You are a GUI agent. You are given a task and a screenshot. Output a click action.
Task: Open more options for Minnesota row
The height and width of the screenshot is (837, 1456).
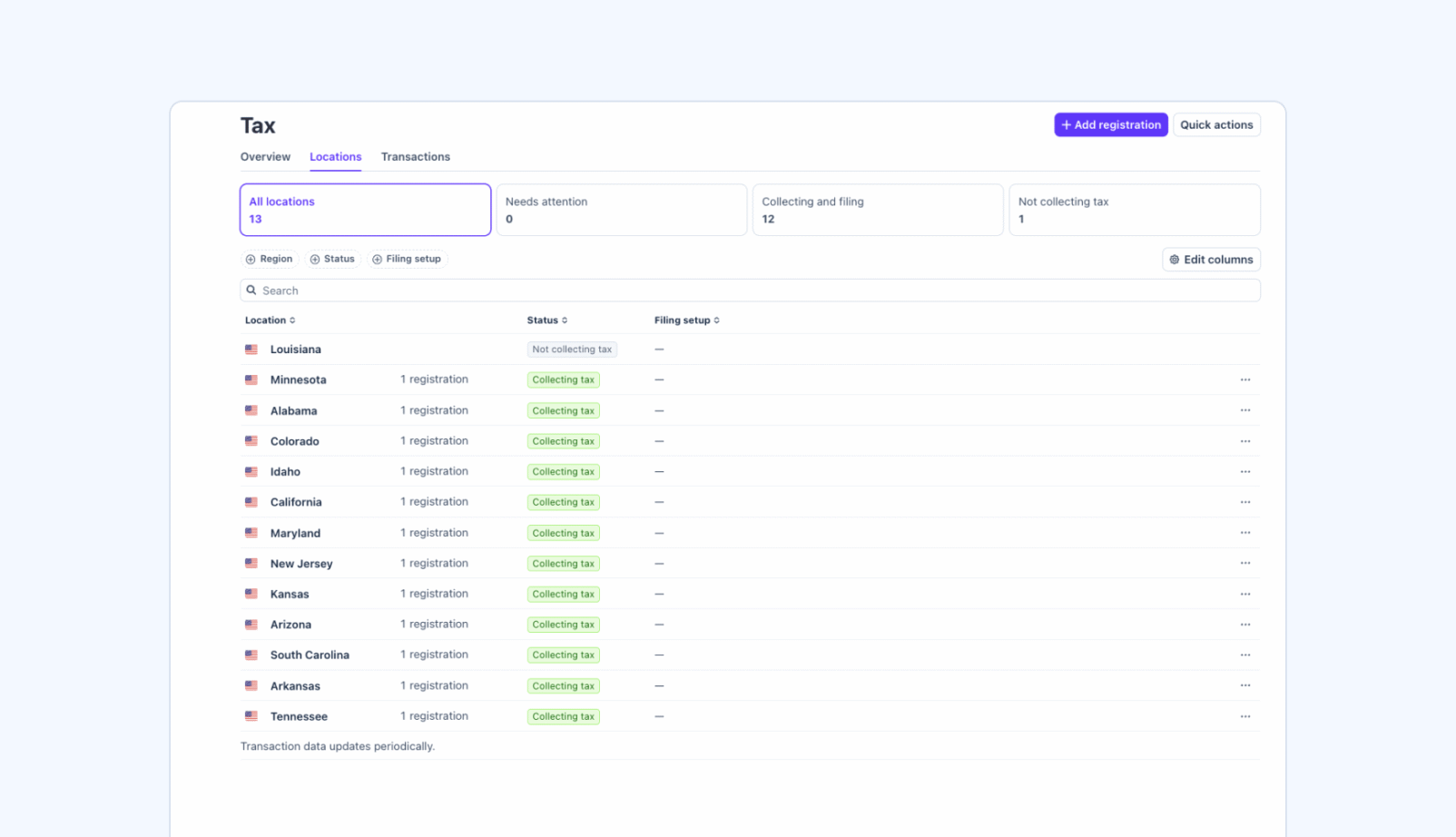[1244, 379]
